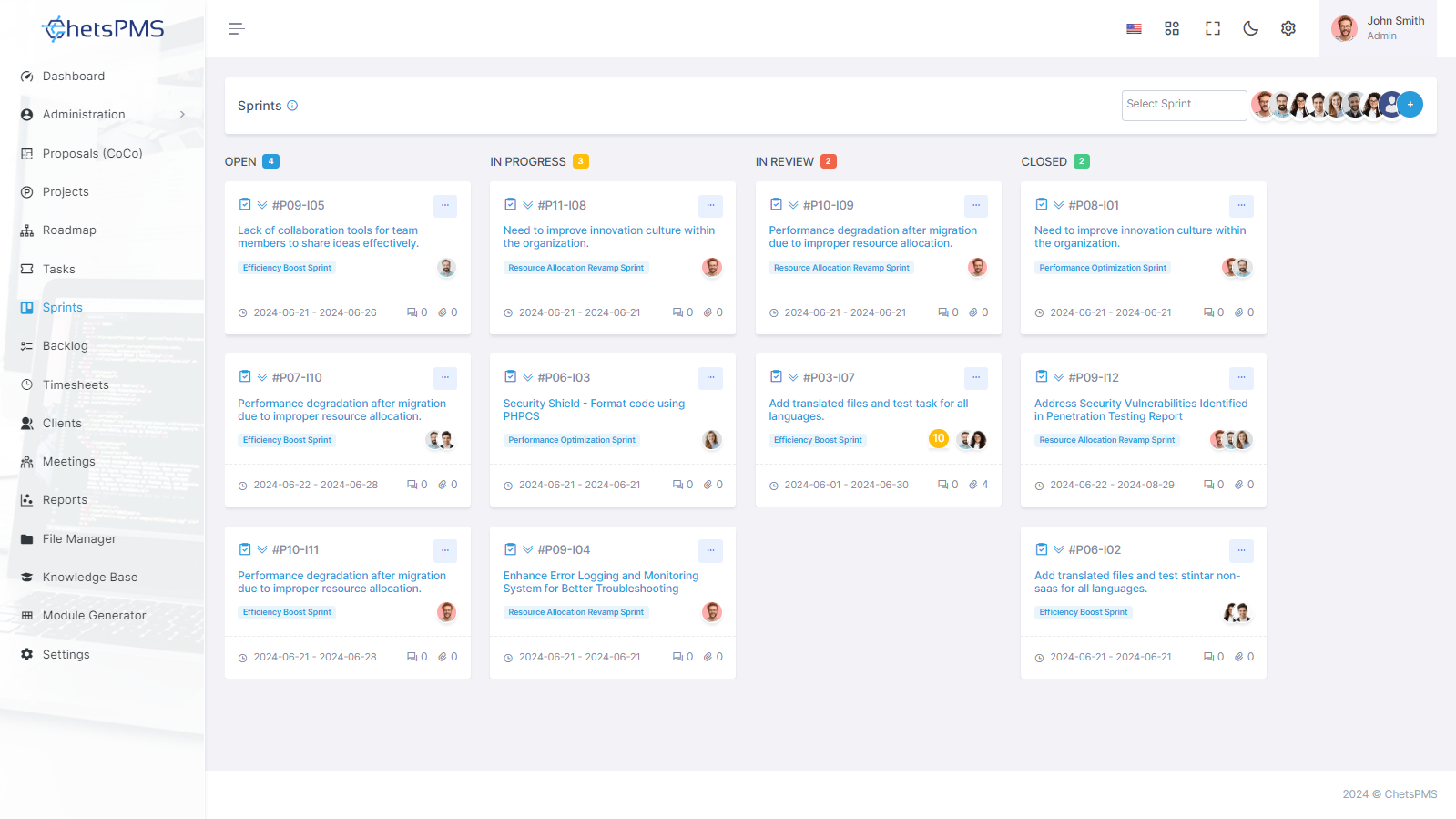The image size is (1456, 819).
Task: Open options menu on card #P11-I08
Action: (x=710, y=206)
